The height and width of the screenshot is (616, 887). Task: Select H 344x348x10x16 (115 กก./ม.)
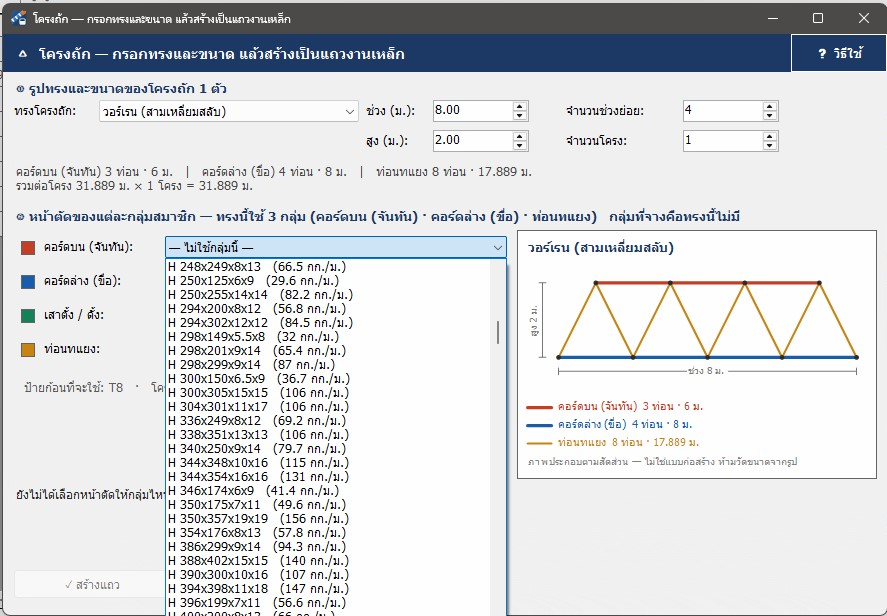tap(328, 463)
